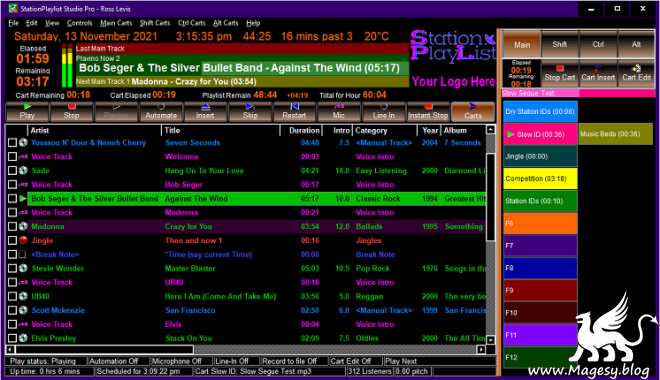The image size is (660, 380).
Task: Open the Alt Carts menu
Action: point(226,23)
